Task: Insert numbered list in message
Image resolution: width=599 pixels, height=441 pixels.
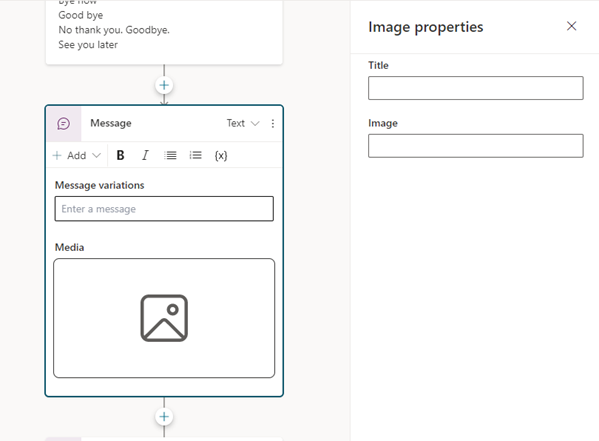Action: pos(170,156)
